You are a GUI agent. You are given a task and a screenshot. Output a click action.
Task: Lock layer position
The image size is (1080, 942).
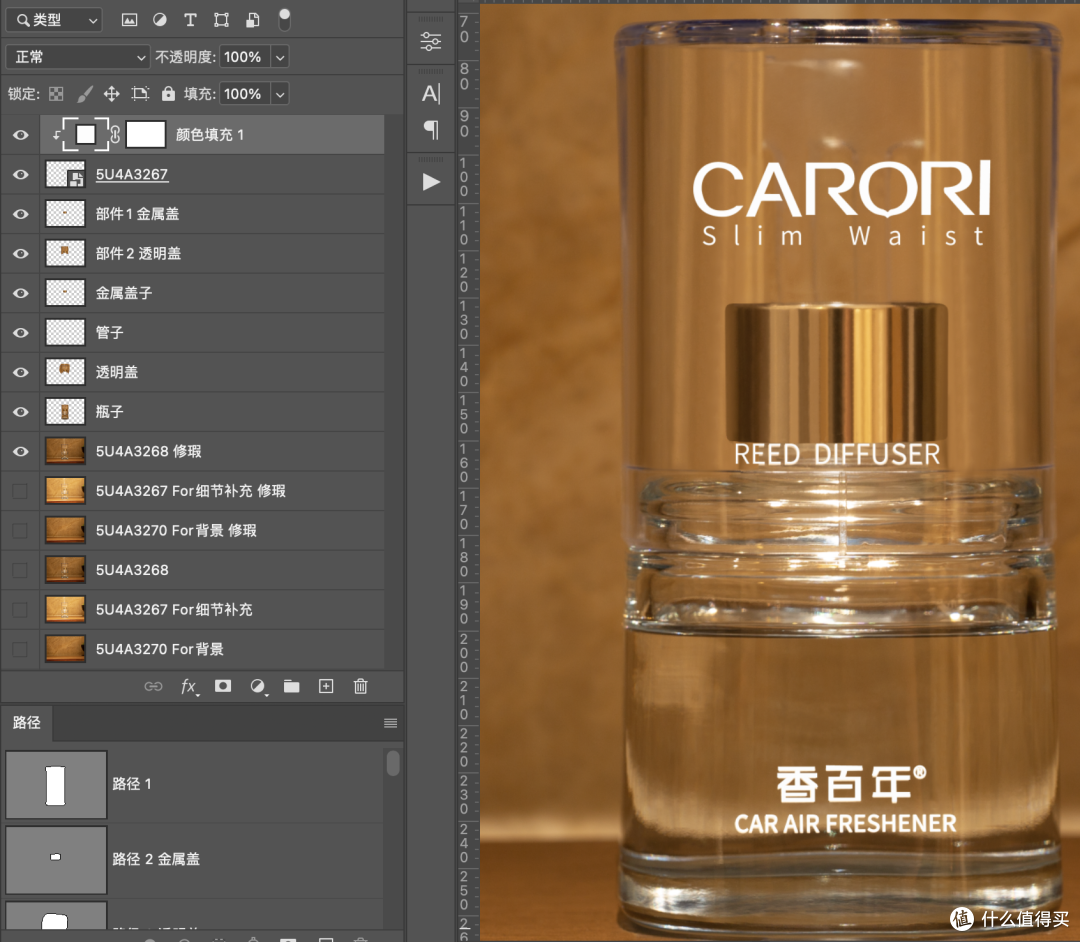112,94
